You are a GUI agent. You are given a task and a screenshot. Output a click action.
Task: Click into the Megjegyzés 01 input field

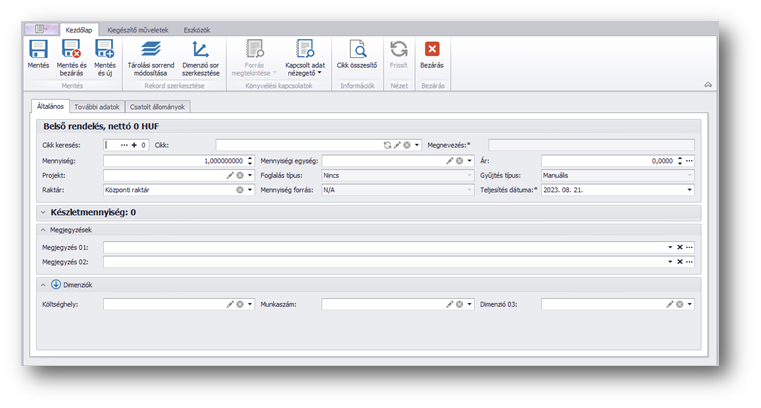(380, 246)
